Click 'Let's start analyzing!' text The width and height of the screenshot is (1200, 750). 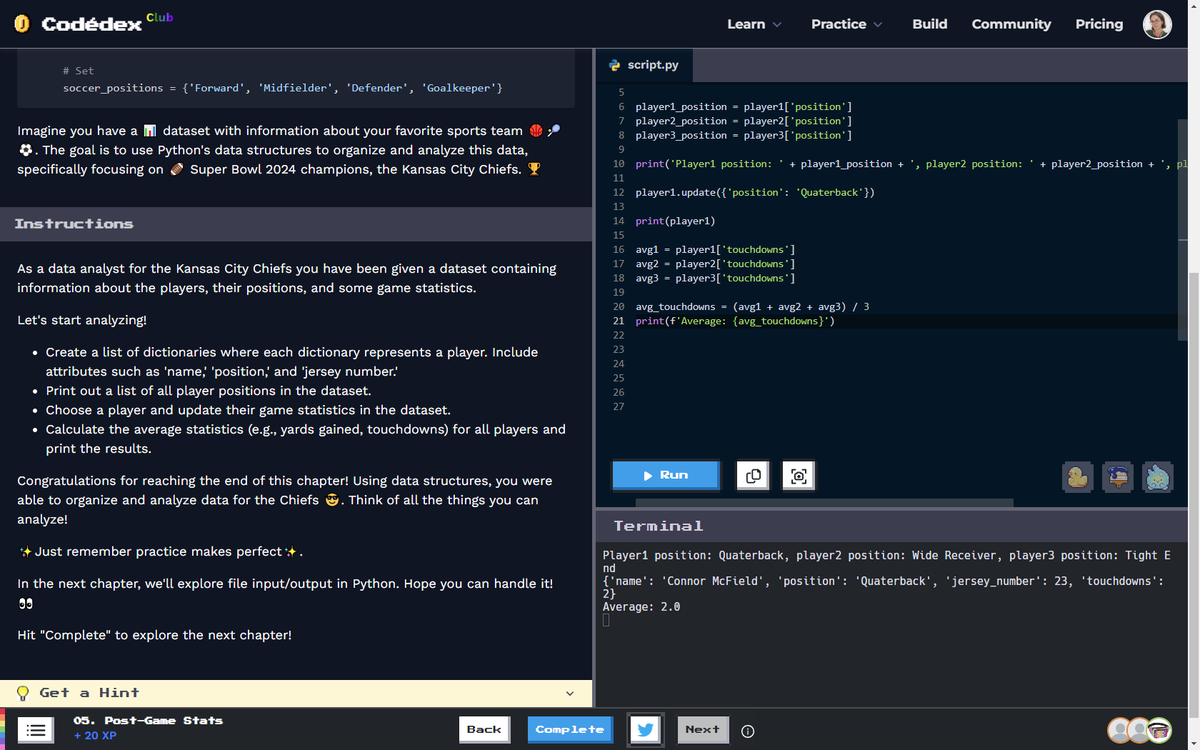(82, 320)
